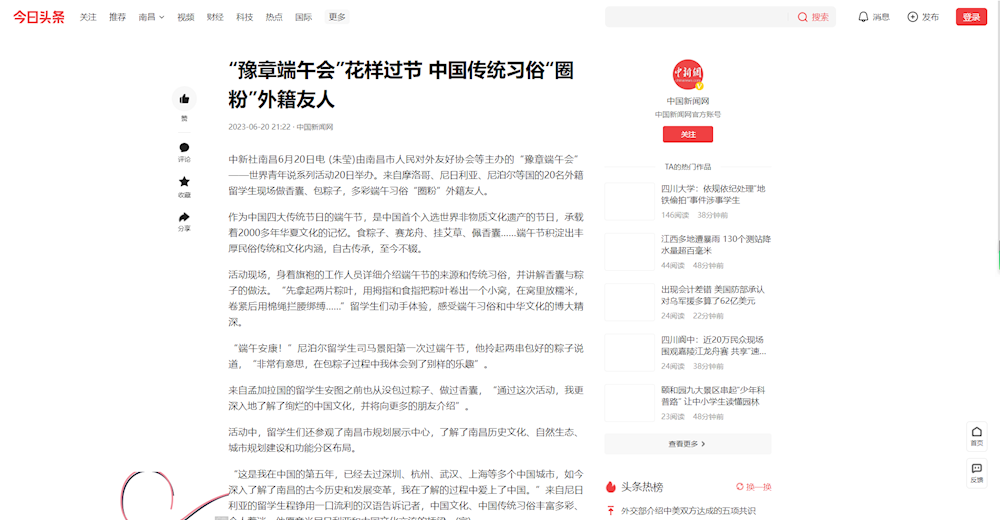
Task: Click into the search input field
Action: pyautogui.click(x=695, y=17)
